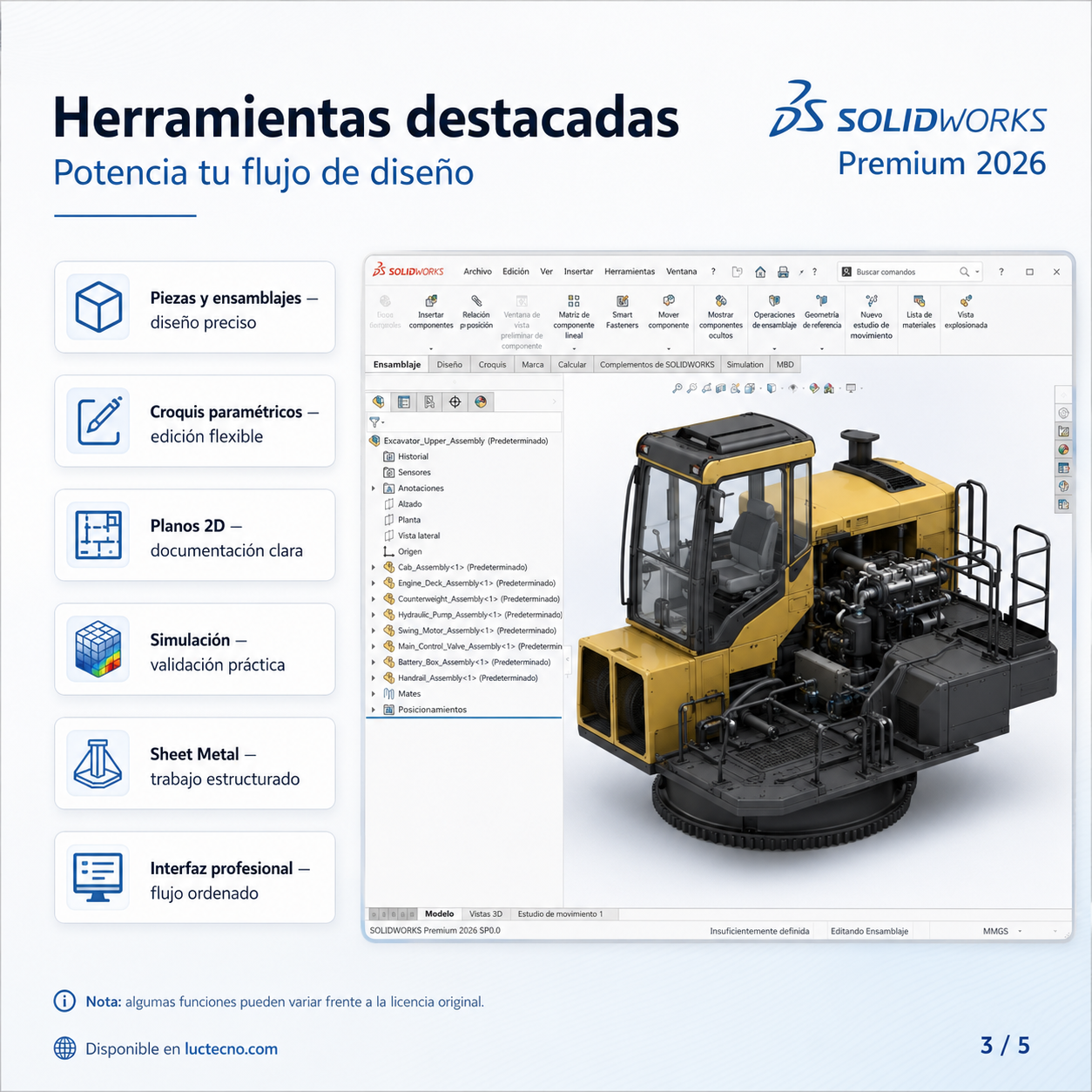Image resolution: width=1092 pixels, height=1092 pixels.
Task: Select Vista lateral plane
Action: [x=411, y=536]
